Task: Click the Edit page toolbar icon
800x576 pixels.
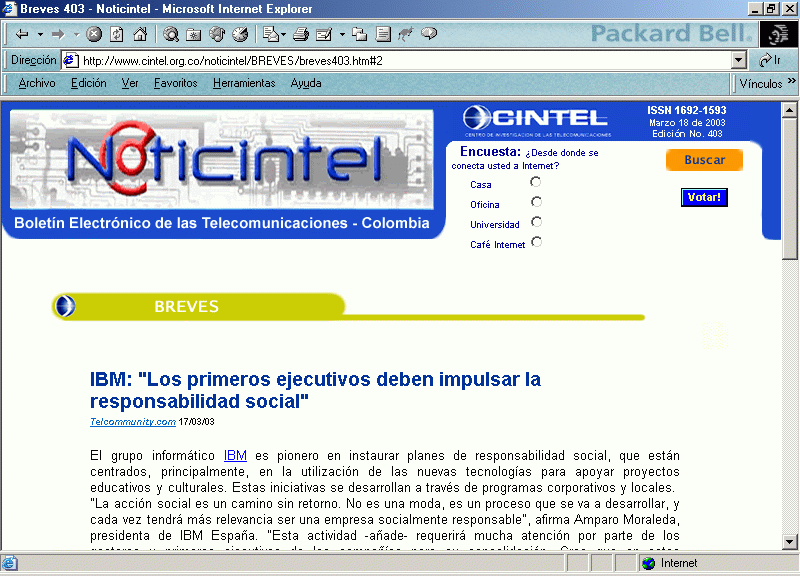Action: pos(324,34)
